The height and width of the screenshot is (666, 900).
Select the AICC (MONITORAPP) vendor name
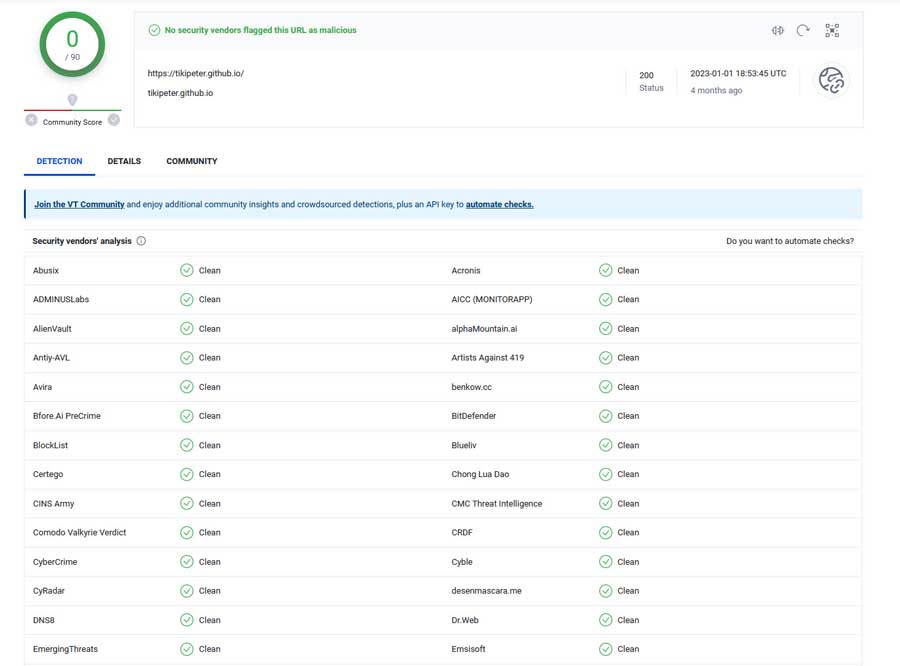[492, 300]
